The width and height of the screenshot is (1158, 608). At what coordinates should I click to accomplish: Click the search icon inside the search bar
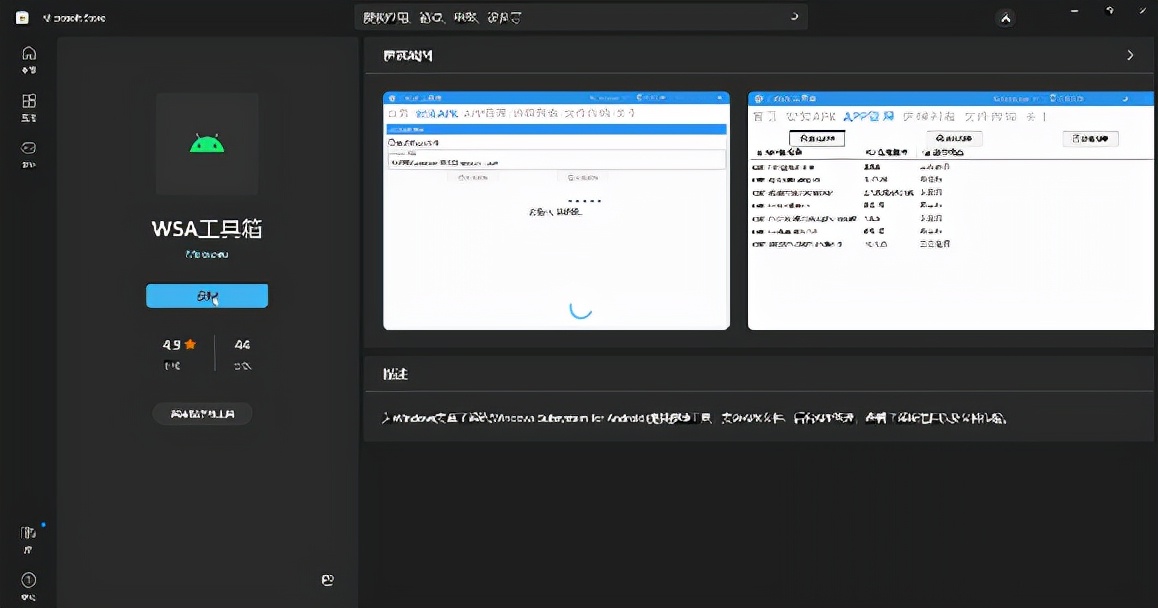pos(792,17)
